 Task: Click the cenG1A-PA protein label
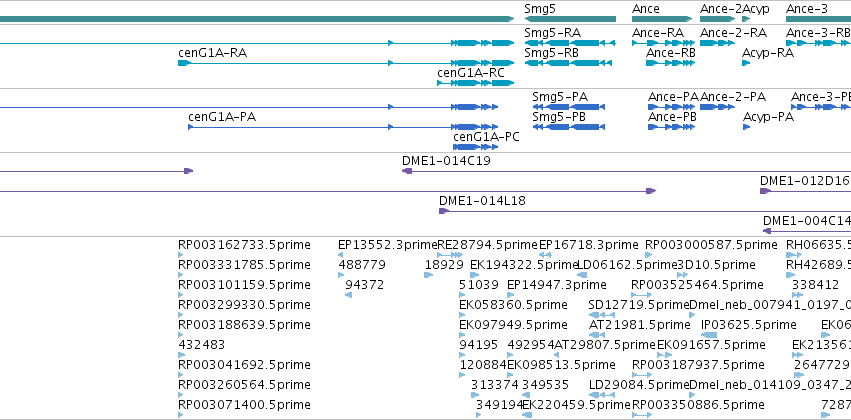222,117
